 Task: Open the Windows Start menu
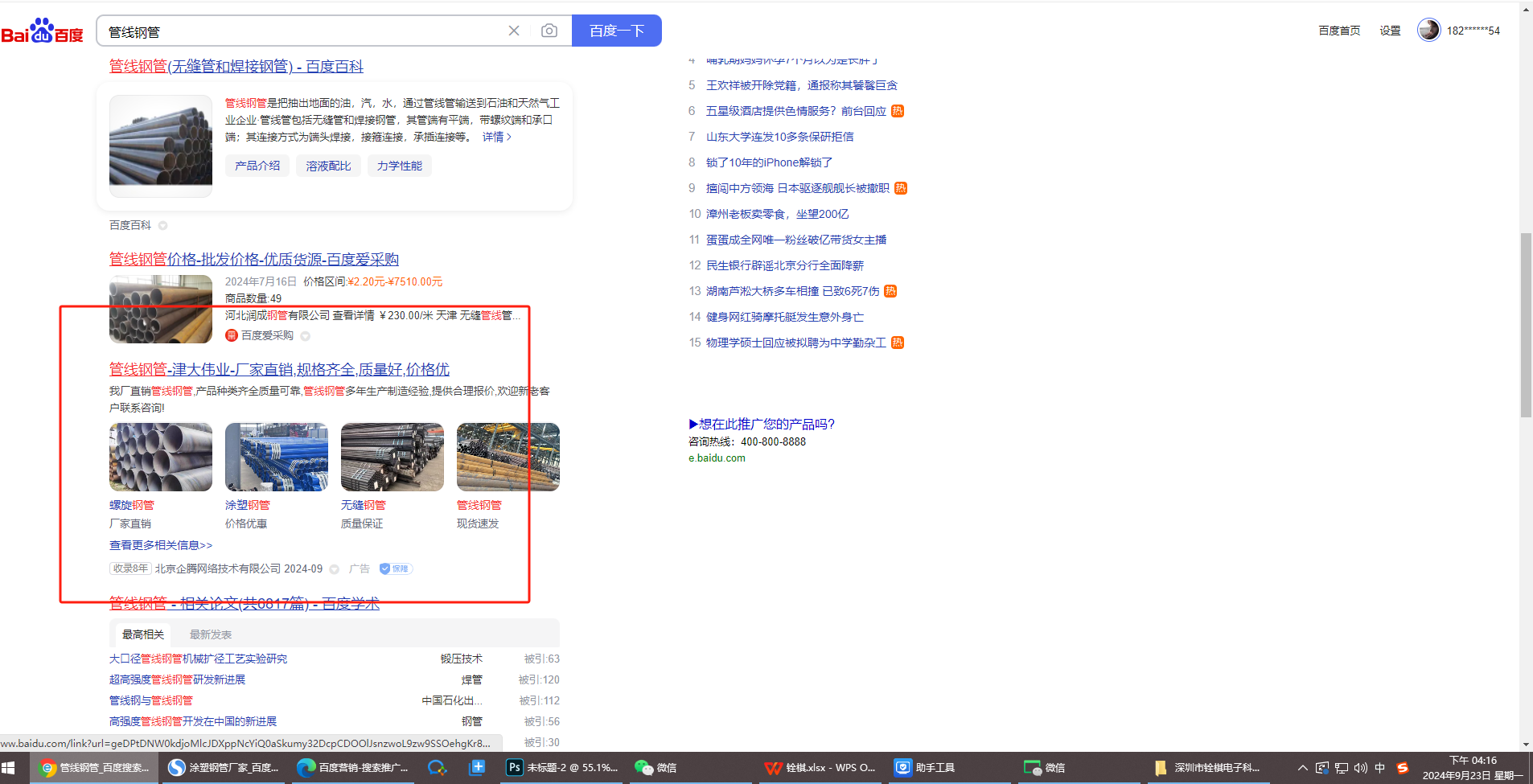[9, 768]
